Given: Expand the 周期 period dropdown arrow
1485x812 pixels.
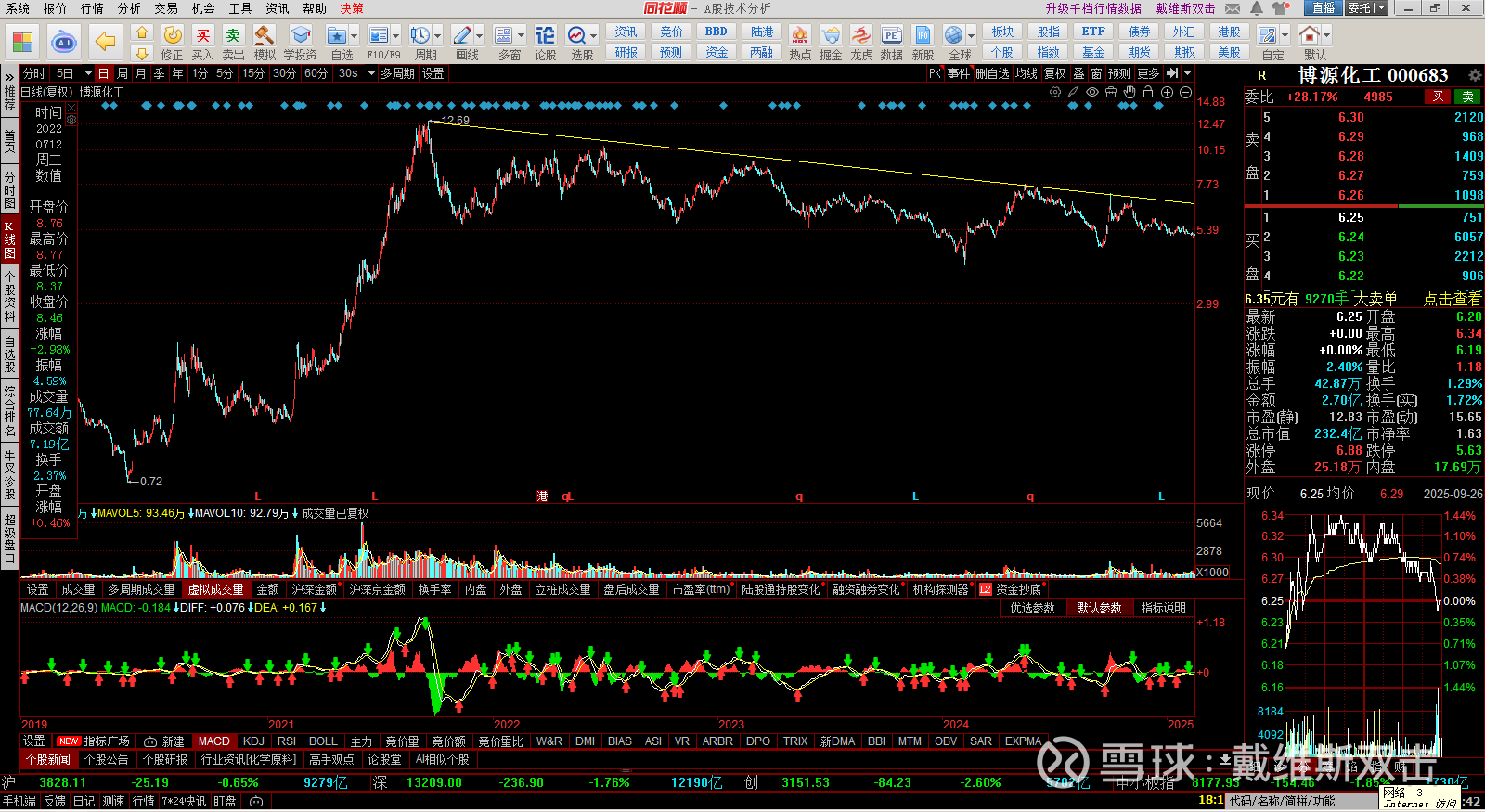Looking at the screenshot, I should [x=437, y=36].
